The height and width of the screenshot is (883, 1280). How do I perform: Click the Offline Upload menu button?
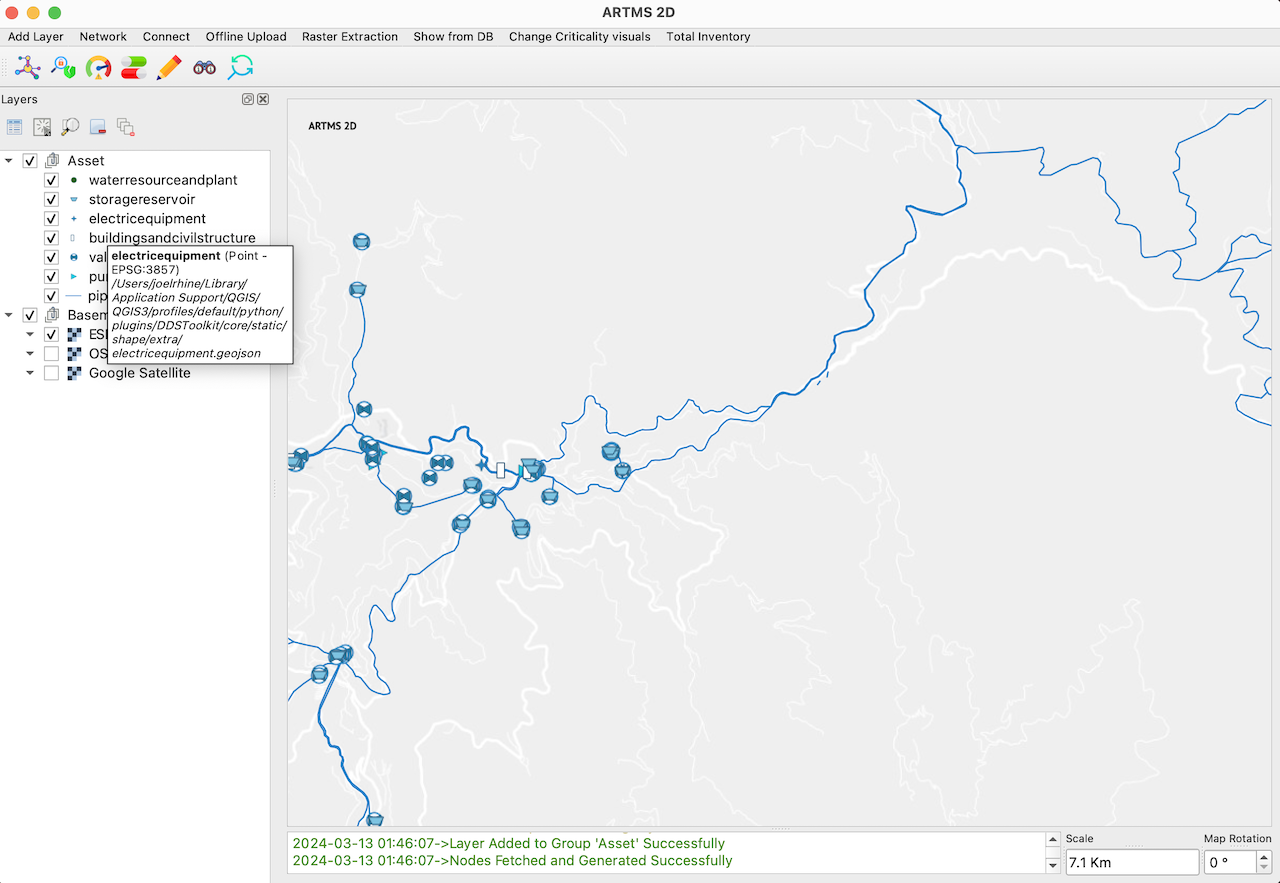click(246, 37)
